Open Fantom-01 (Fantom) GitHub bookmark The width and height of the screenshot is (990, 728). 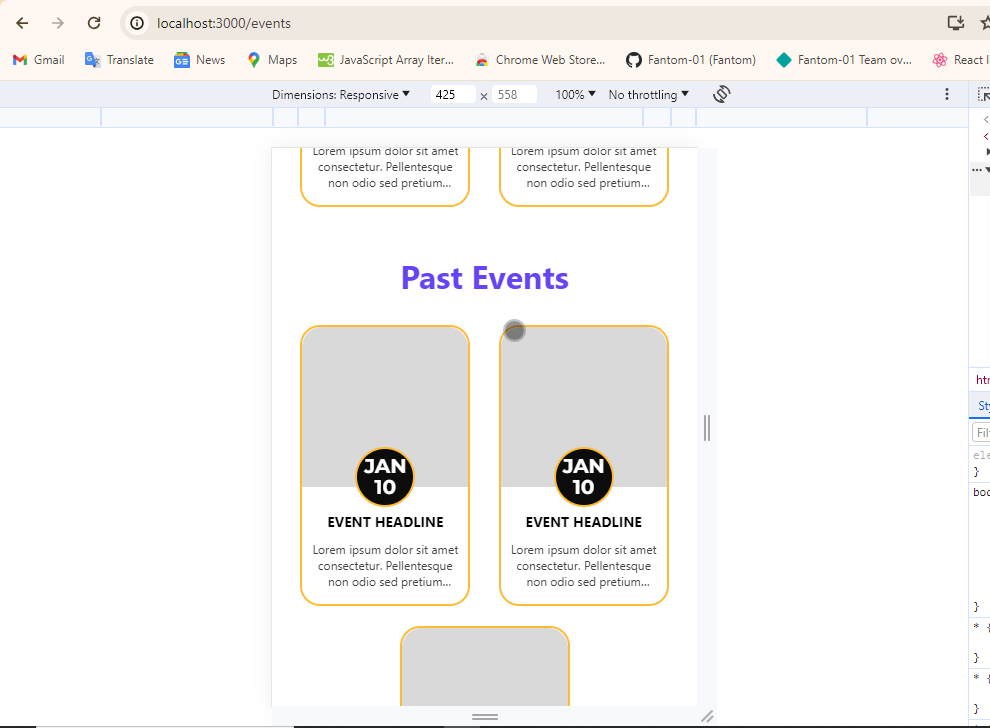[x=691, y=60]
